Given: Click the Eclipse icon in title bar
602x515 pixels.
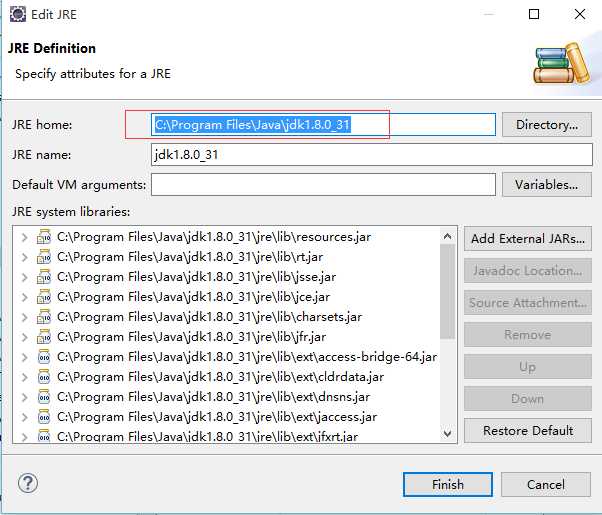Looking at the screenshot, I should pyautogui.click(x=18, y=14).
